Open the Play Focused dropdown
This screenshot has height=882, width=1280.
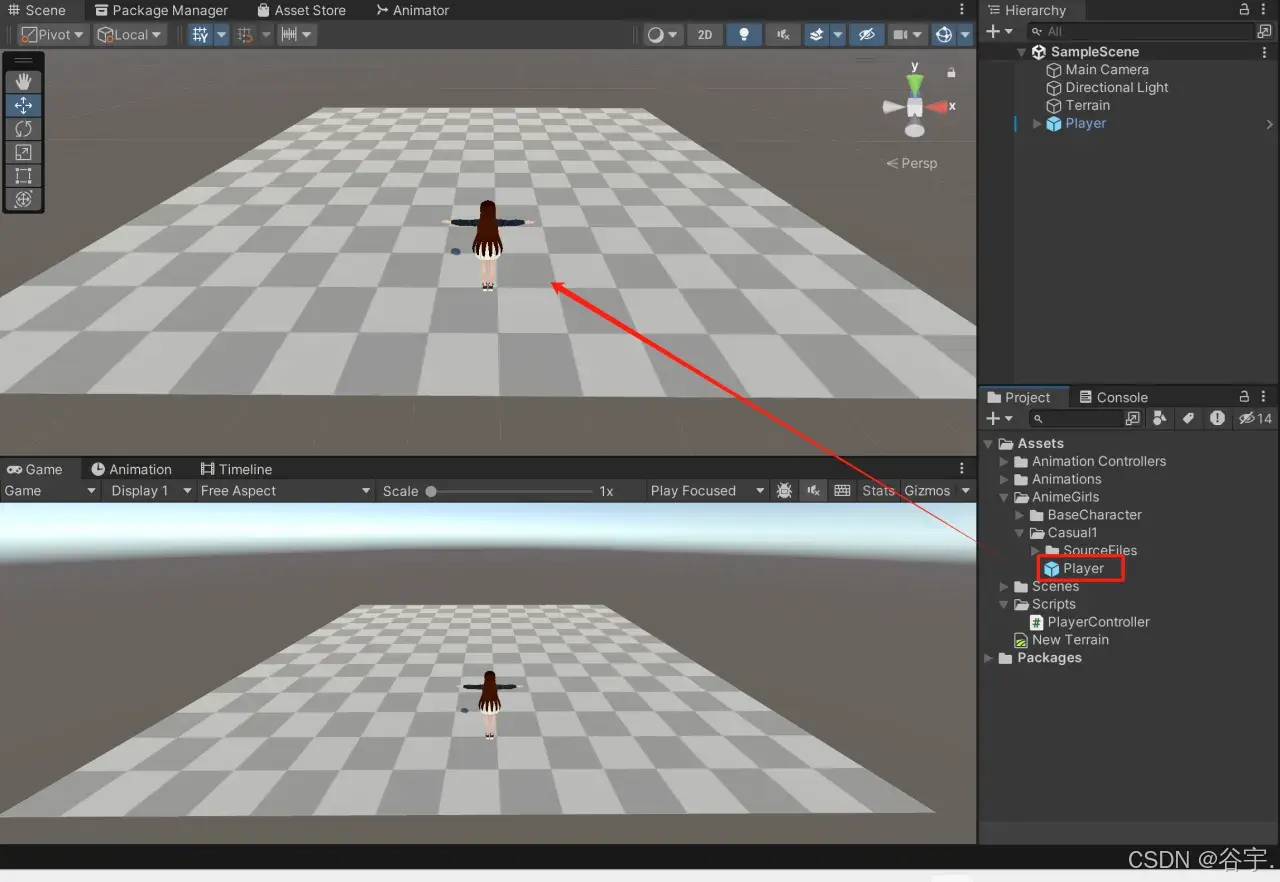[x=707, y=491]
